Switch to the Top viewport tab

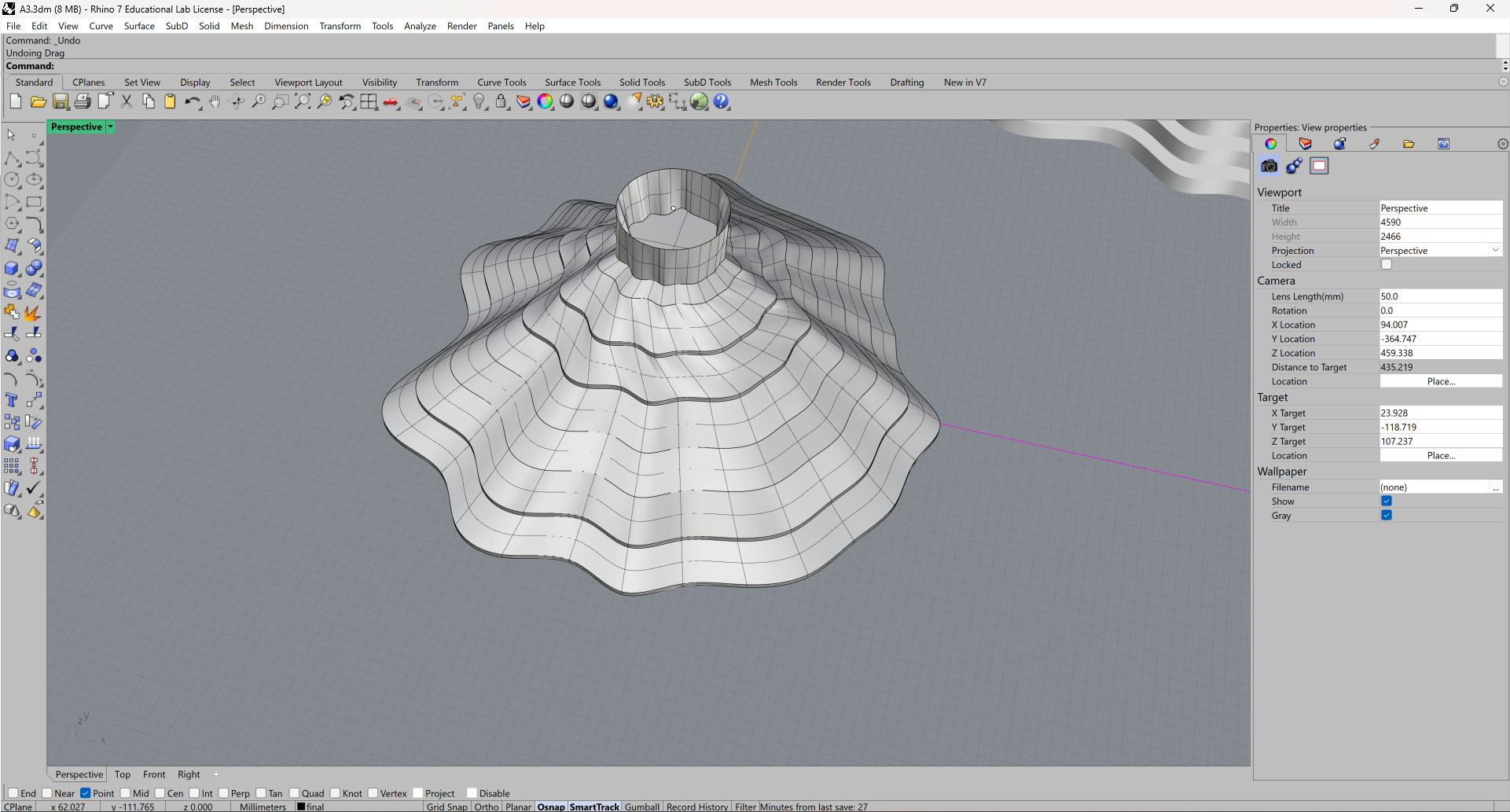(123, 774)
